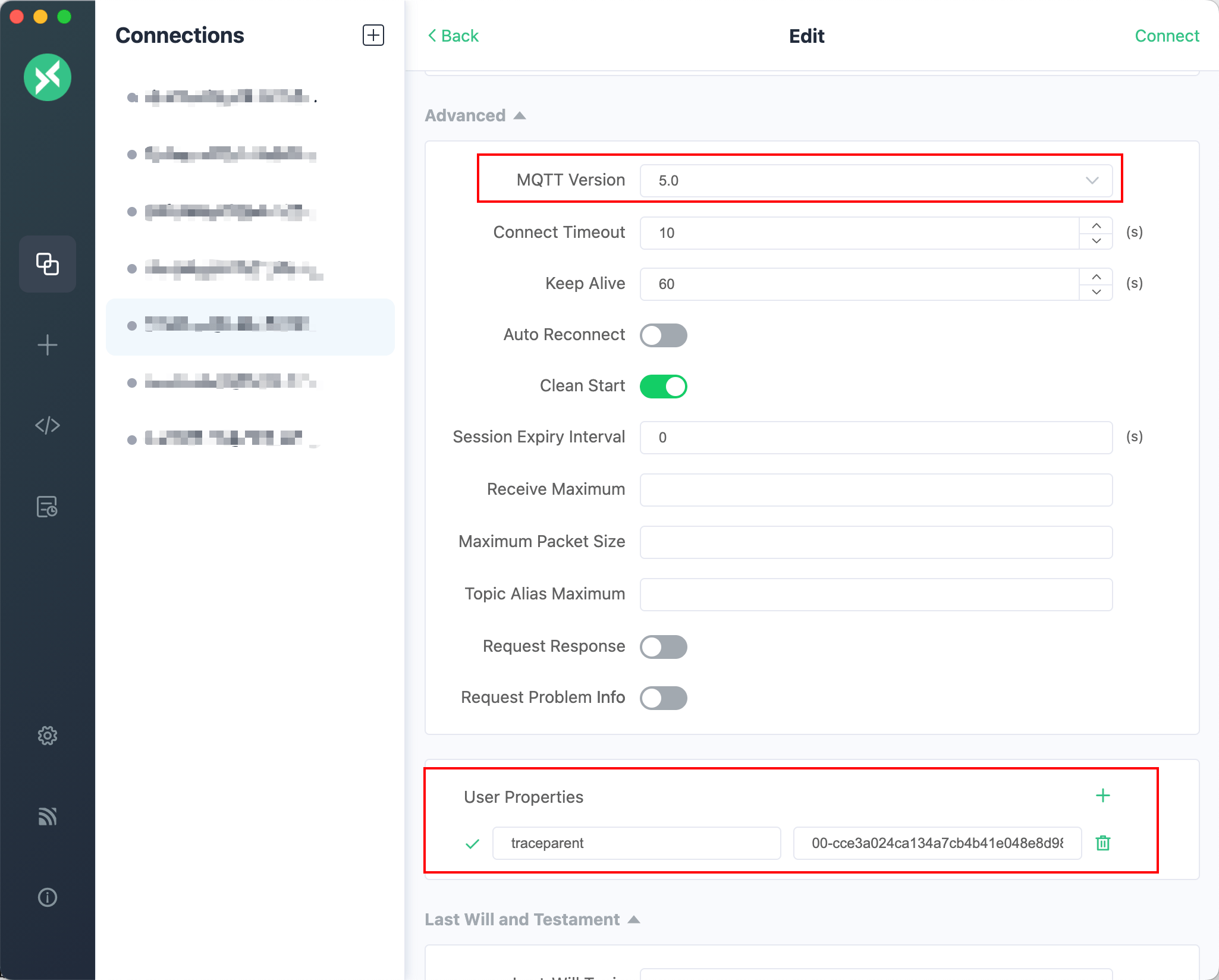Turn off the Clean Start switch

(x=663, y=387)
